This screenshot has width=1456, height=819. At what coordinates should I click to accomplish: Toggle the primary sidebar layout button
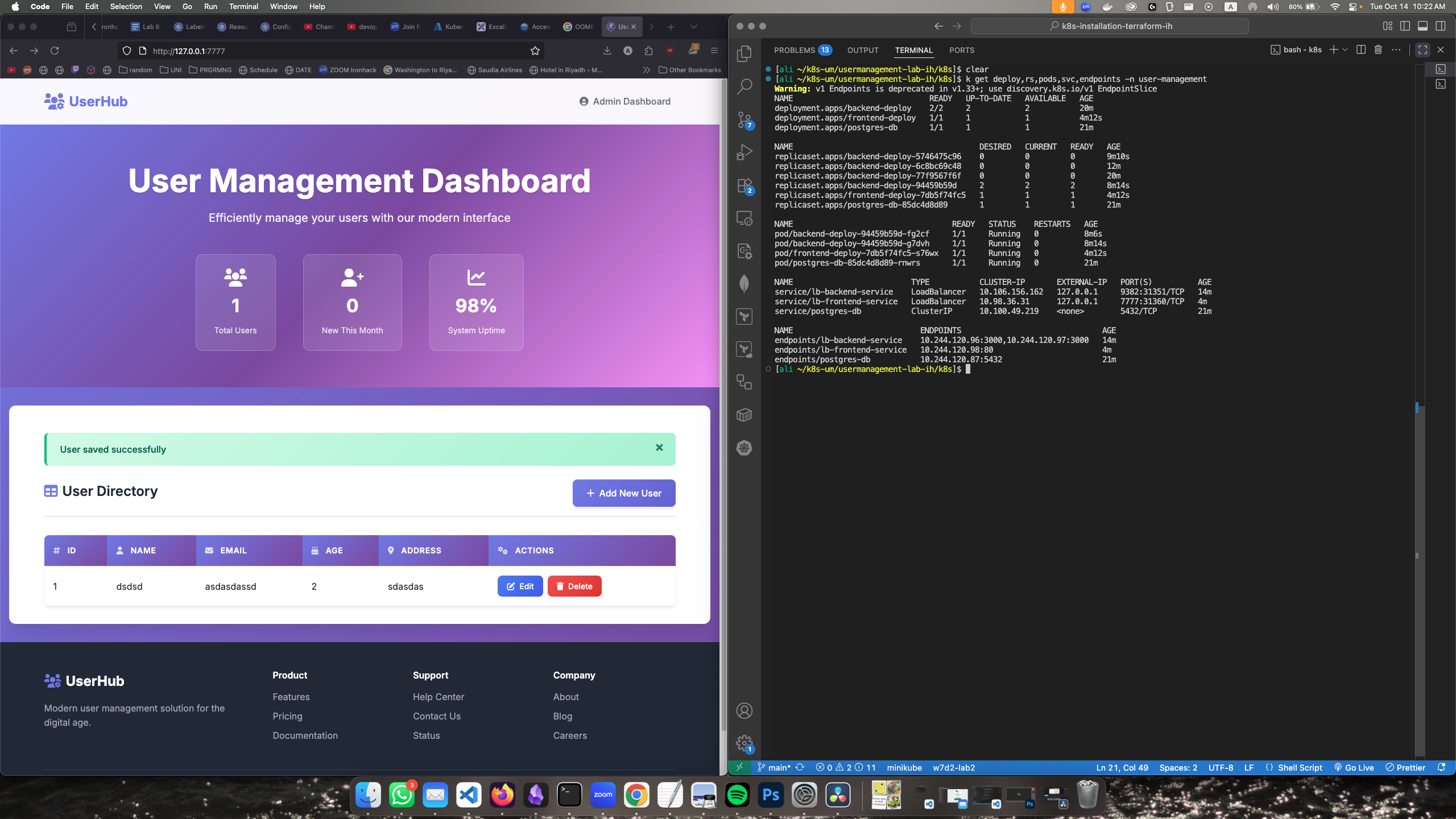point(1405,26)
